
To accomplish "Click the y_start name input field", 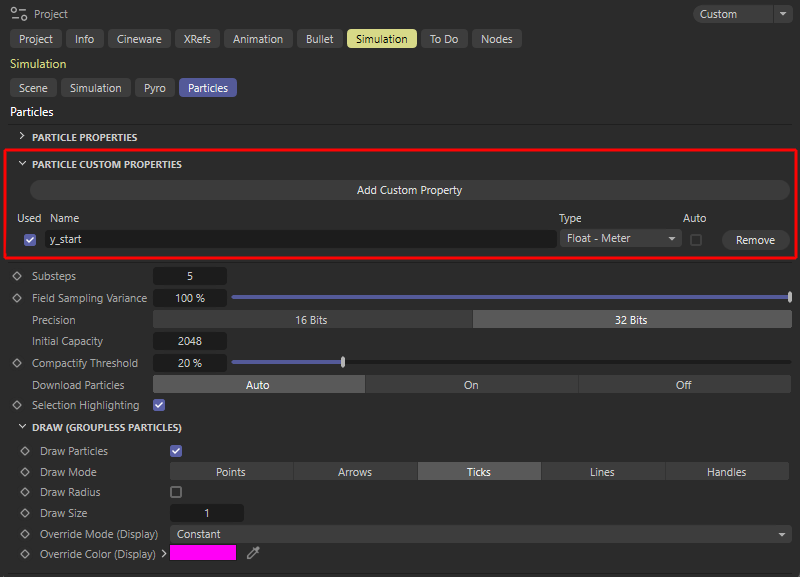I will (x=300, y=239).
